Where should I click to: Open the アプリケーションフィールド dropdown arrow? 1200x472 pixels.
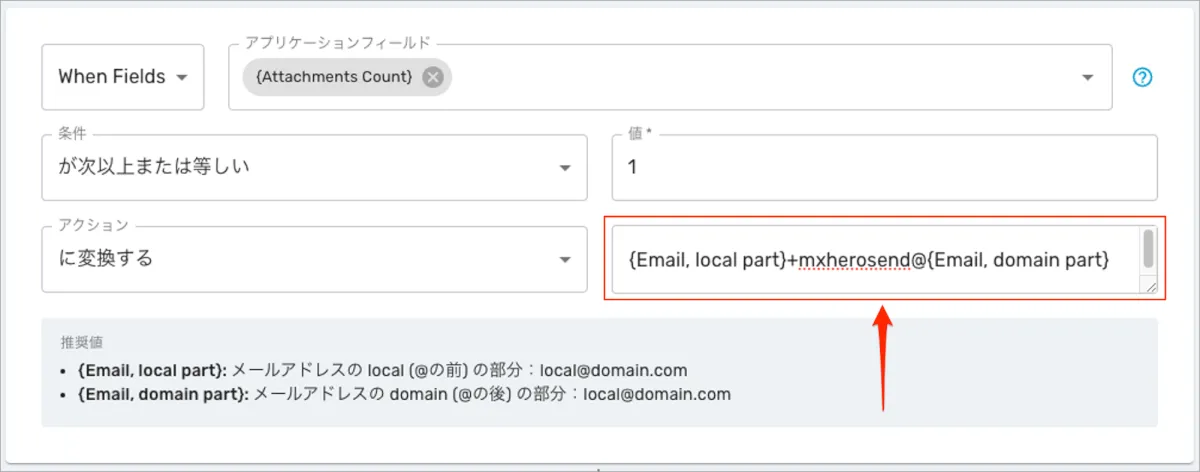(x=1090, y=78)
